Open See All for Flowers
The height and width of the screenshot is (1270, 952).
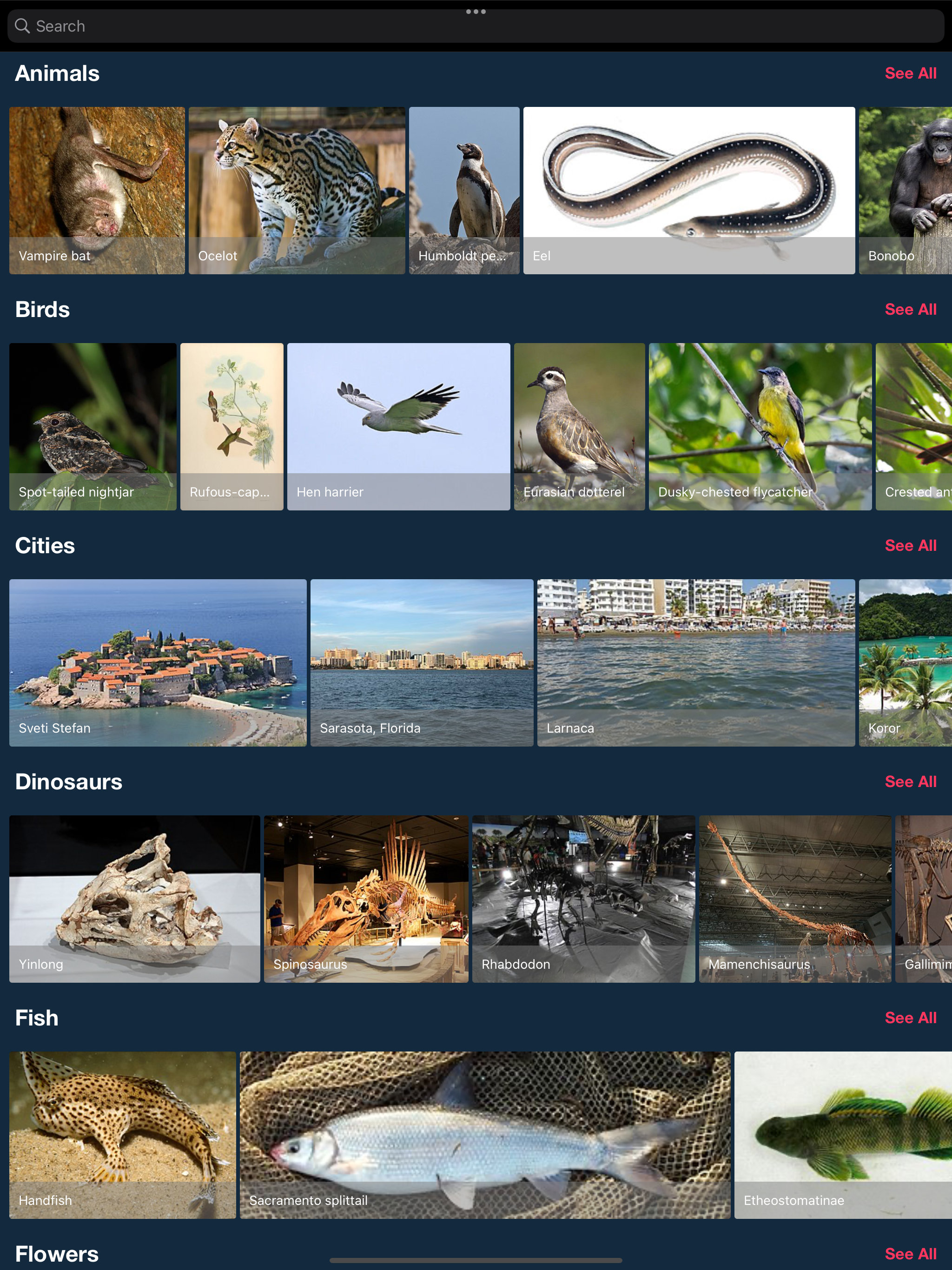(x=910, y=1253)
